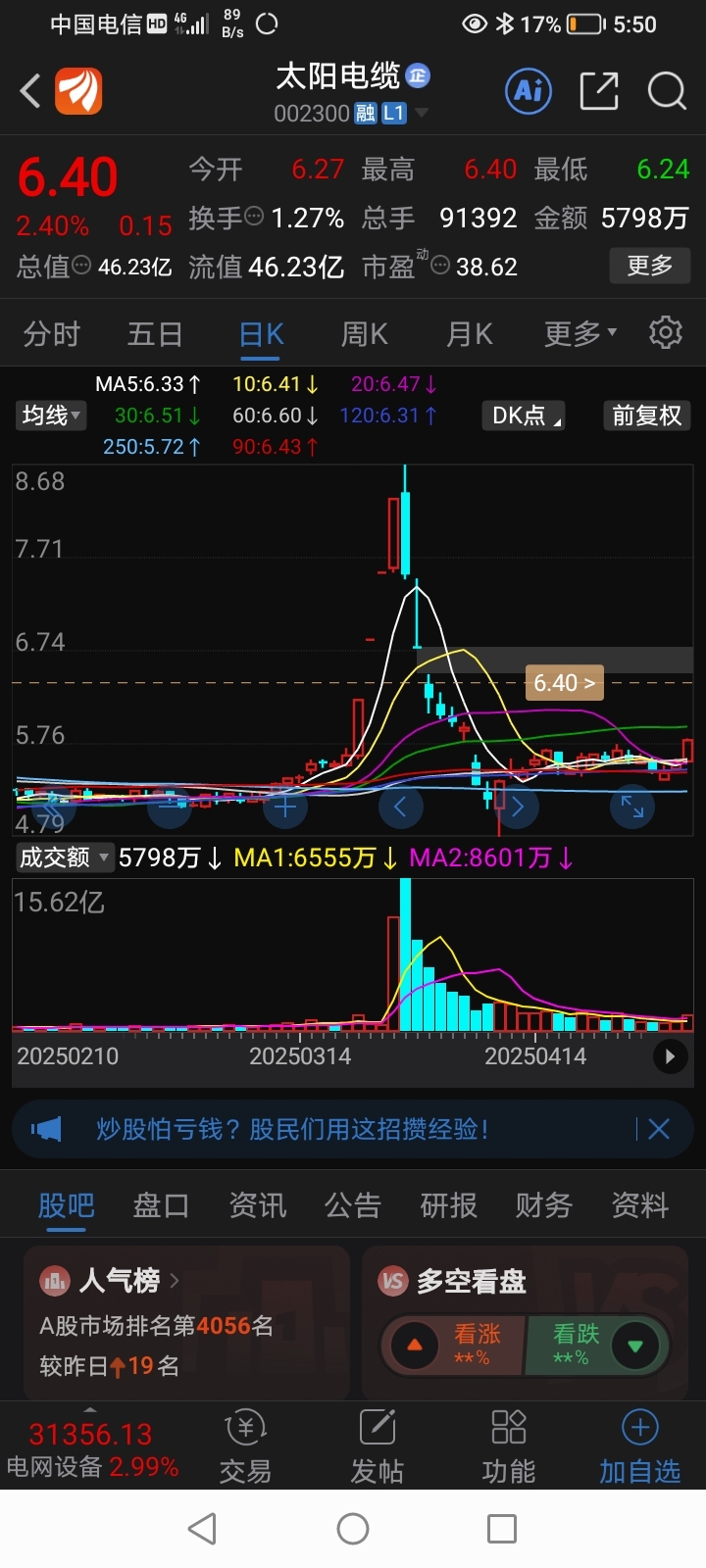Switch to 五日 chart tab
The image size is (706, 1568).
tap(155, 334)
